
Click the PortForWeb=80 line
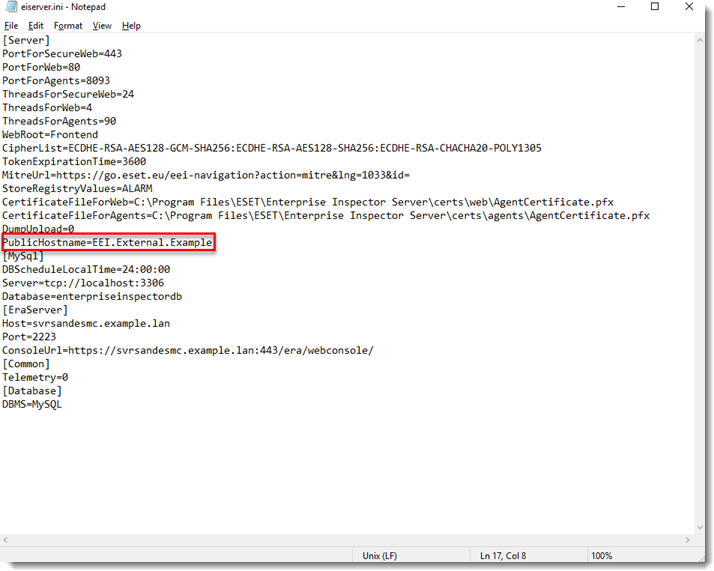(x=41, y=67)
